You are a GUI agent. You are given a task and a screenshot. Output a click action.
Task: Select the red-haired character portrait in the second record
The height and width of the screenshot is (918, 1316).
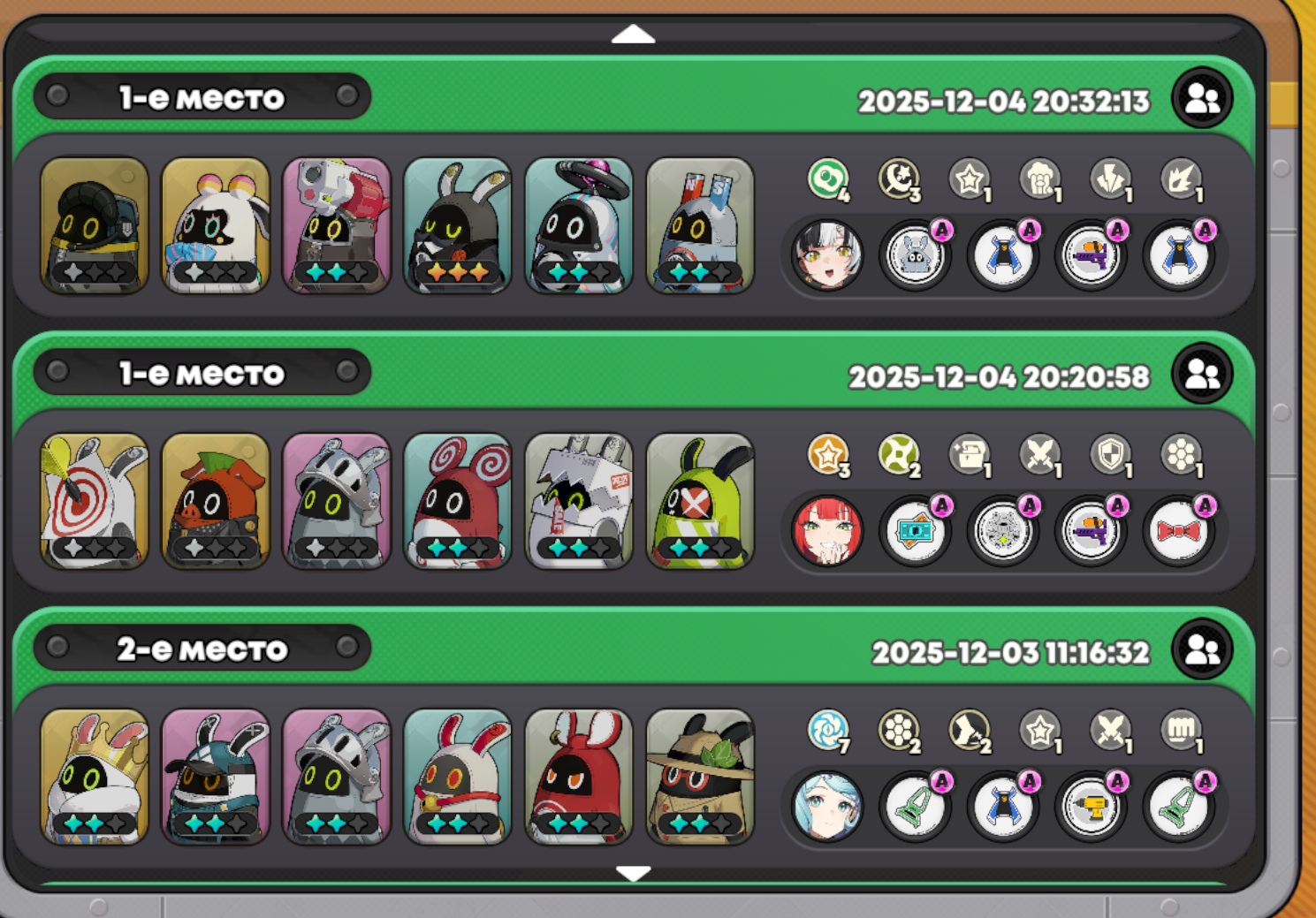pos(827,531)
